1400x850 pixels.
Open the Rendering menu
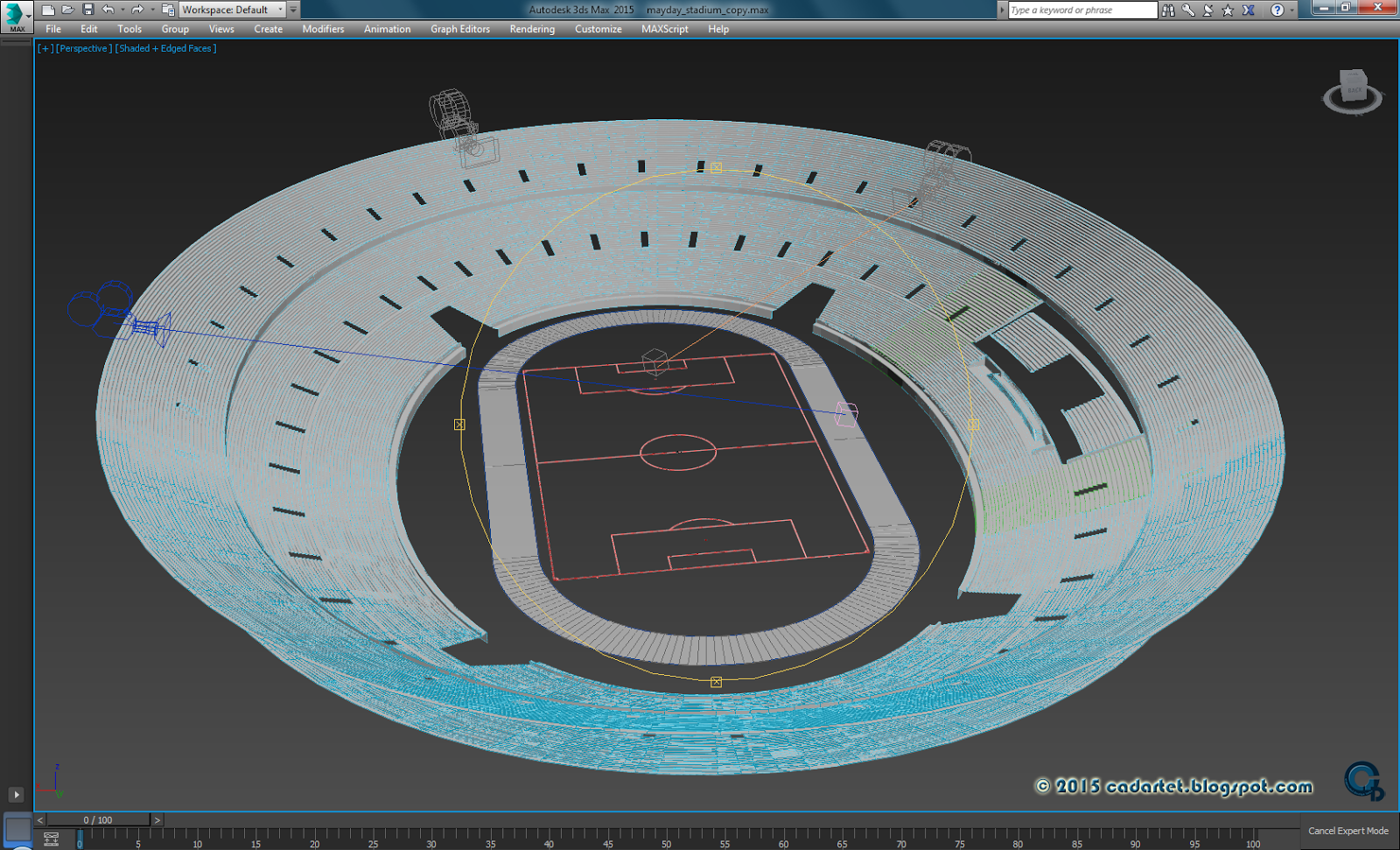531,29
